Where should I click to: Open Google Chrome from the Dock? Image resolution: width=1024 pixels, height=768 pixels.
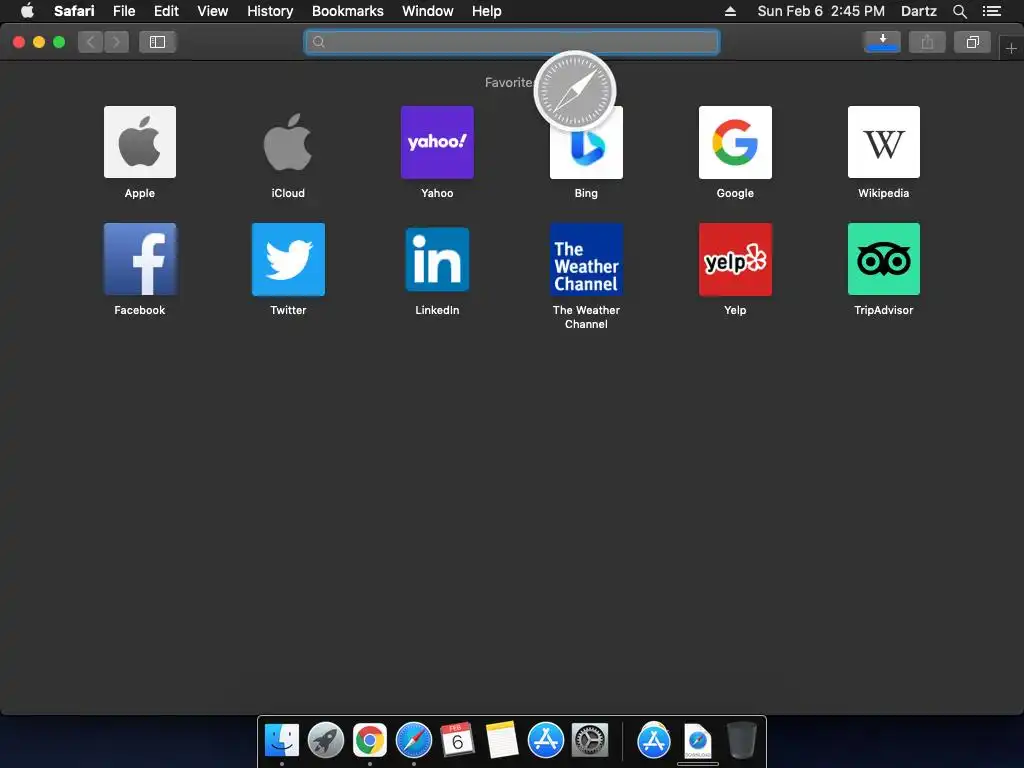point(370,741)
